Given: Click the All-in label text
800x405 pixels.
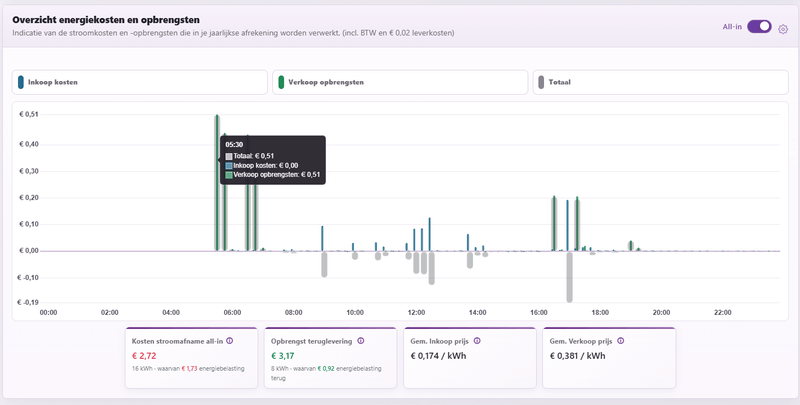Looking at the screenshot, I should 732,27.
